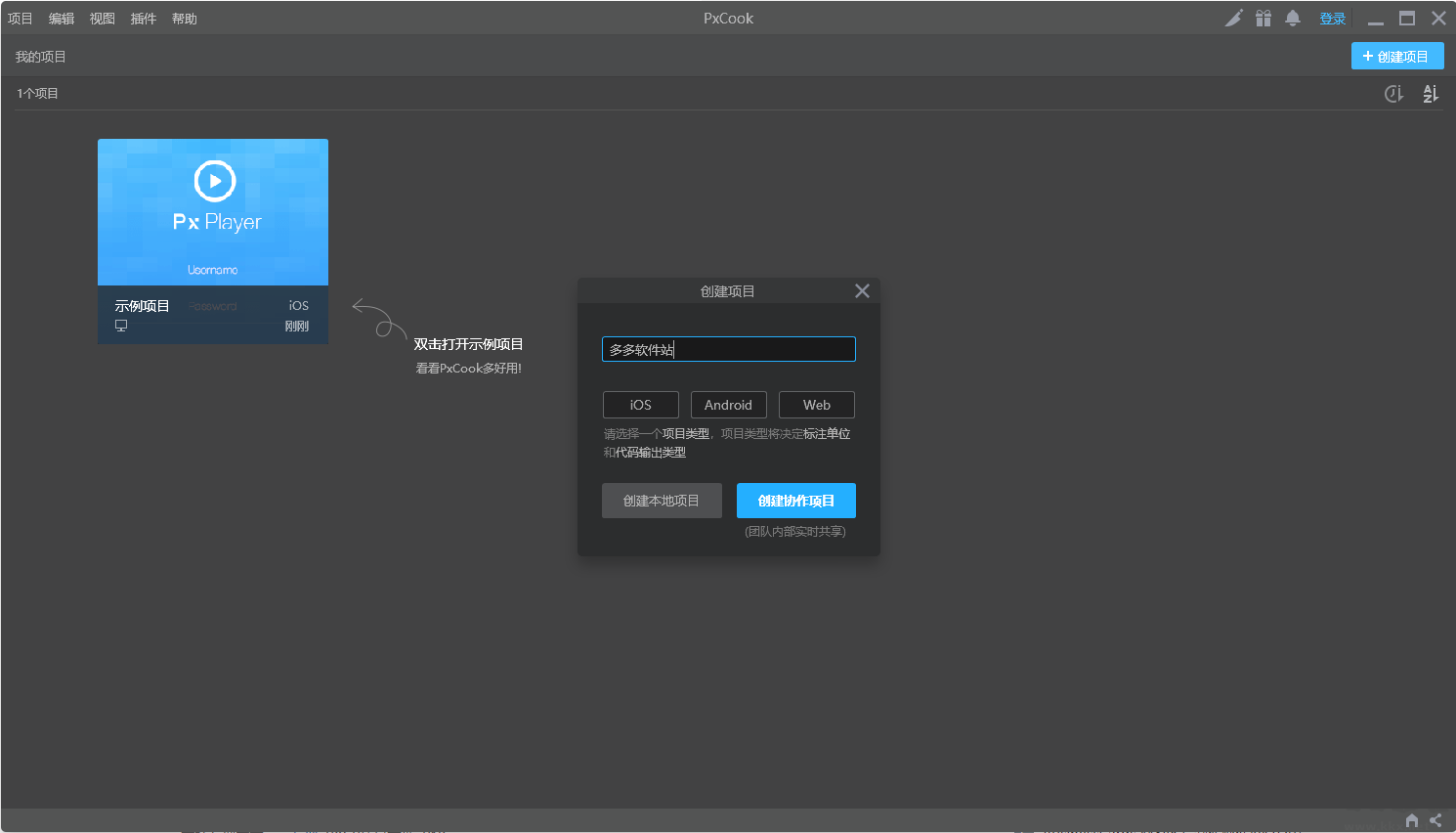Click the 登录 login link
This screenshot has height=833, width=1456.
(x=1333, y=19)
